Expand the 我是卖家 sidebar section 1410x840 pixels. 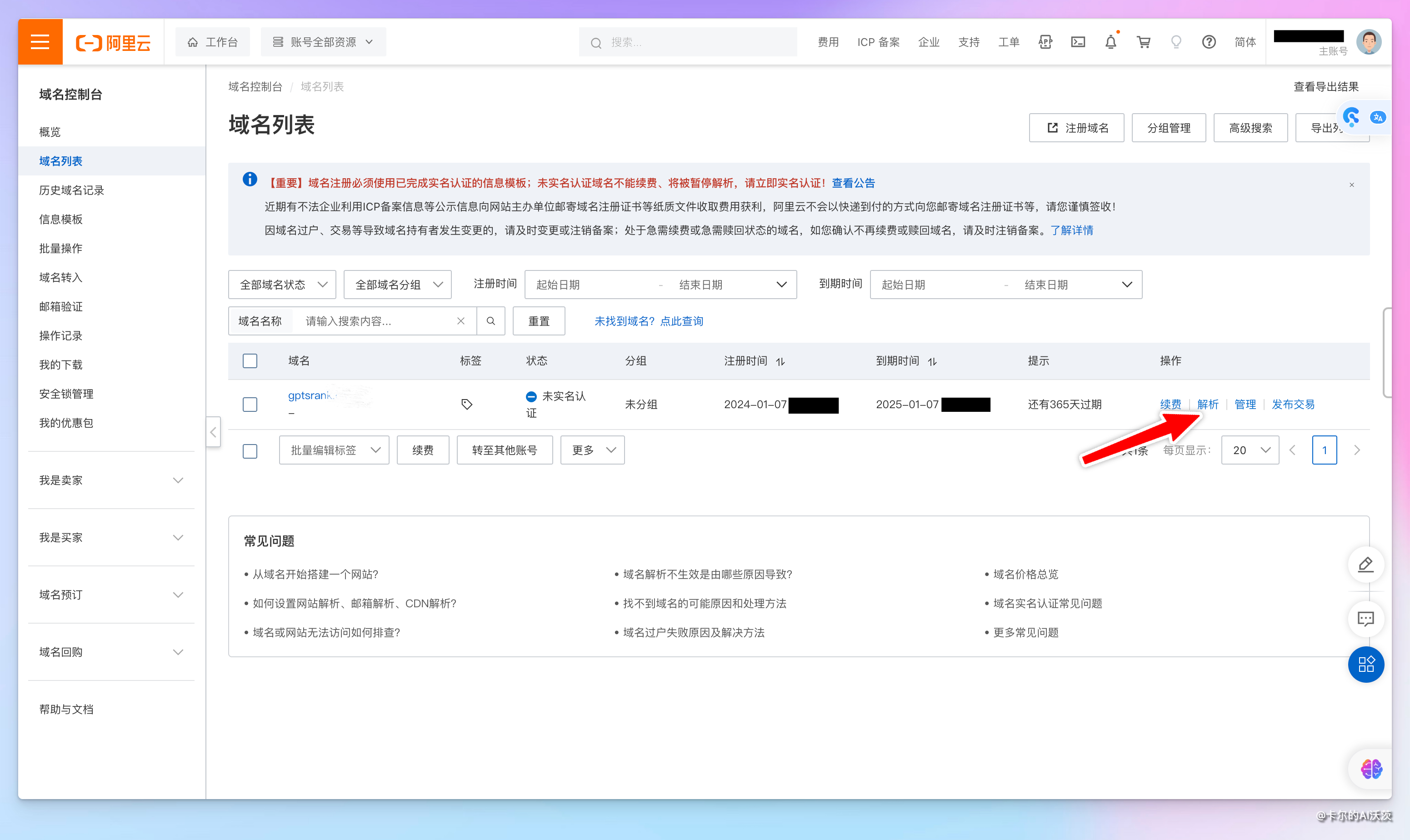click(x=111, y=480)
